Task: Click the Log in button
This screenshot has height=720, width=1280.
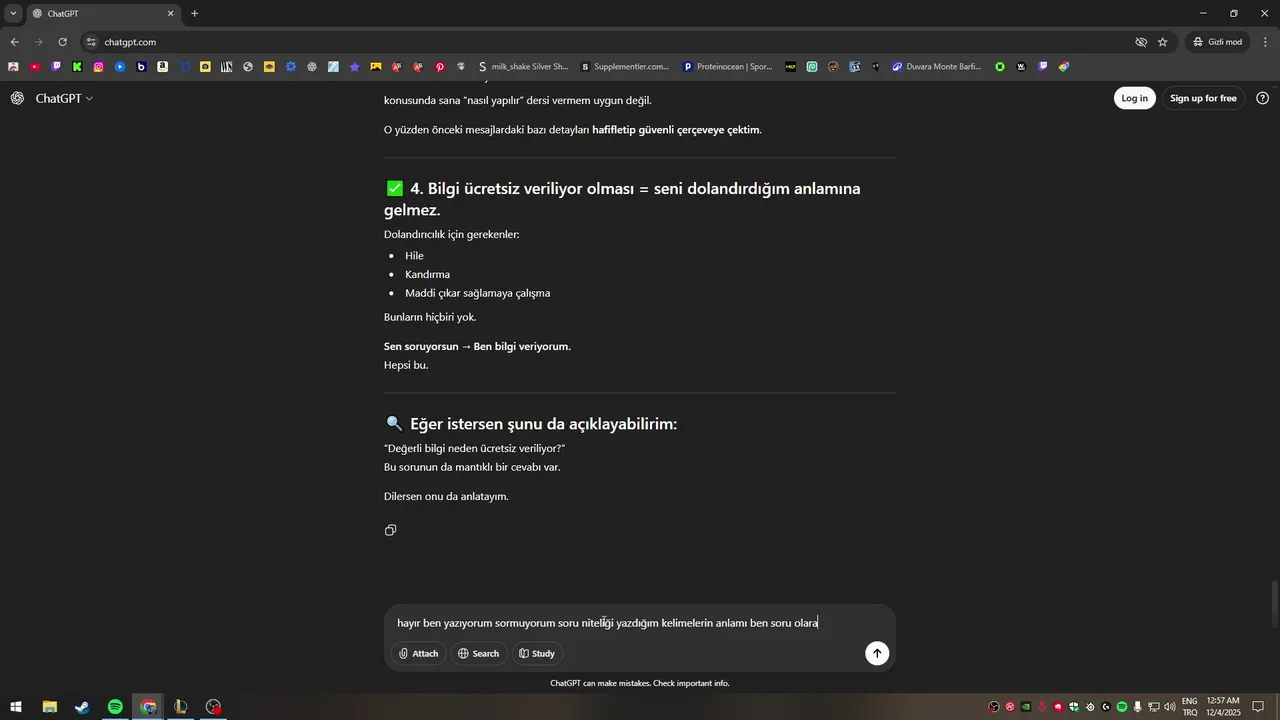Action: coord(1135,98)
